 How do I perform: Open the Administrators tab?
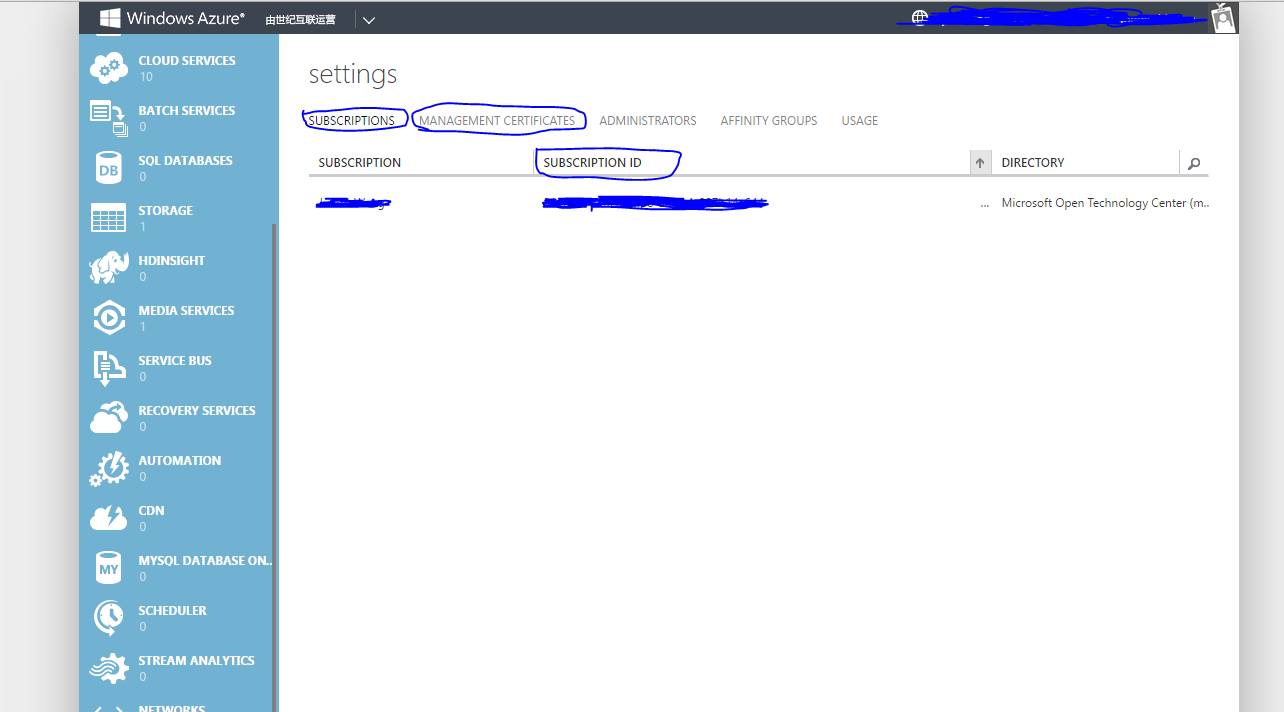[x=648, y=121]
